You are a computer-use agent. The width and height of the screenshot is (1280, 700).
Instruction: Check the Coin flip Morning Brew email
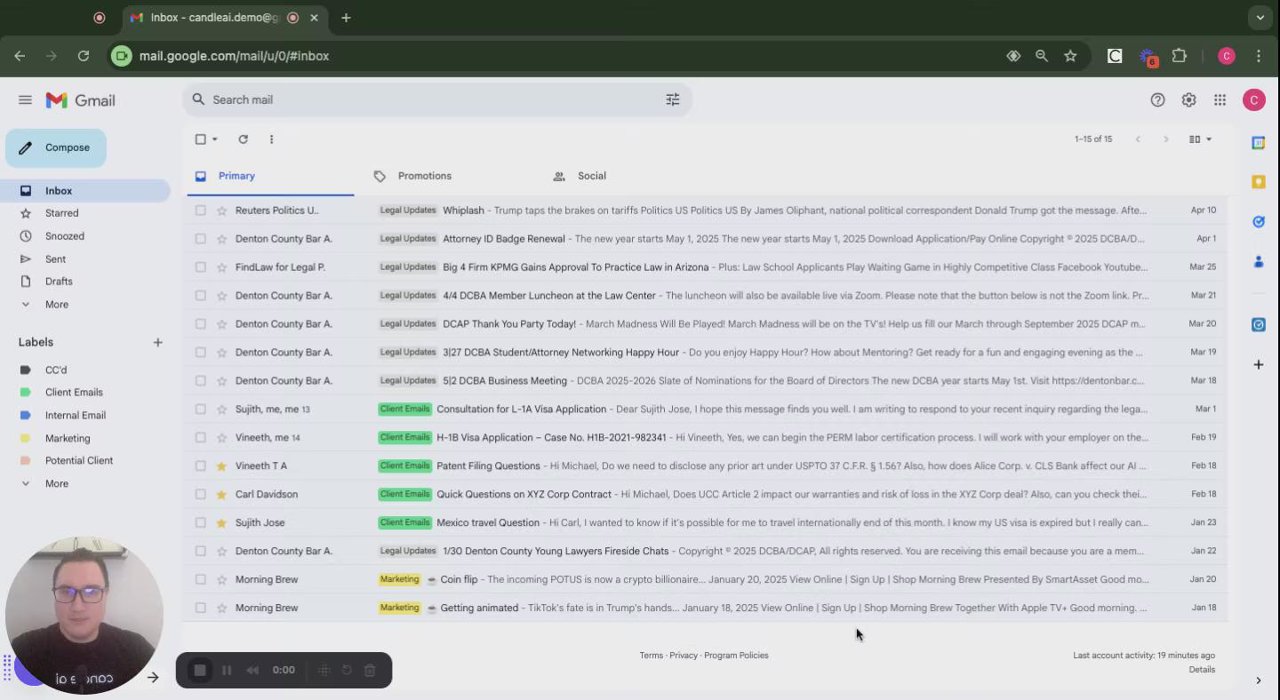pos(200,579)
